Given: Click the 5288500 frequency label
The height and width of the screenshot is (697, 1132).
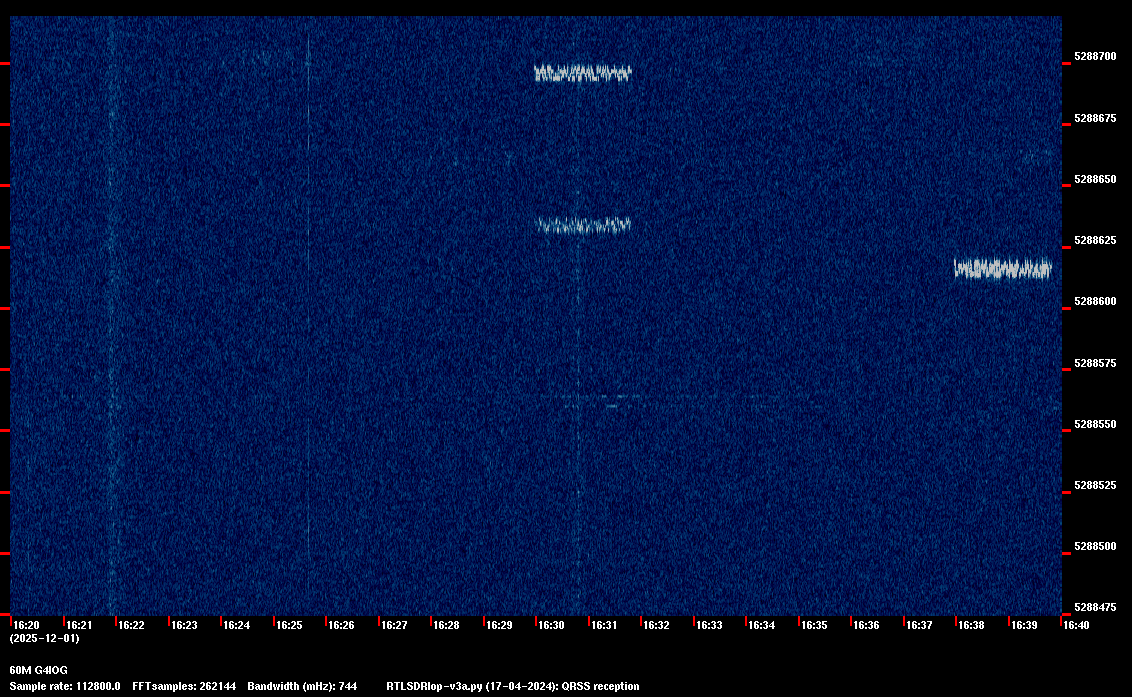Looking at the screenshot, I should [1095, 547].
